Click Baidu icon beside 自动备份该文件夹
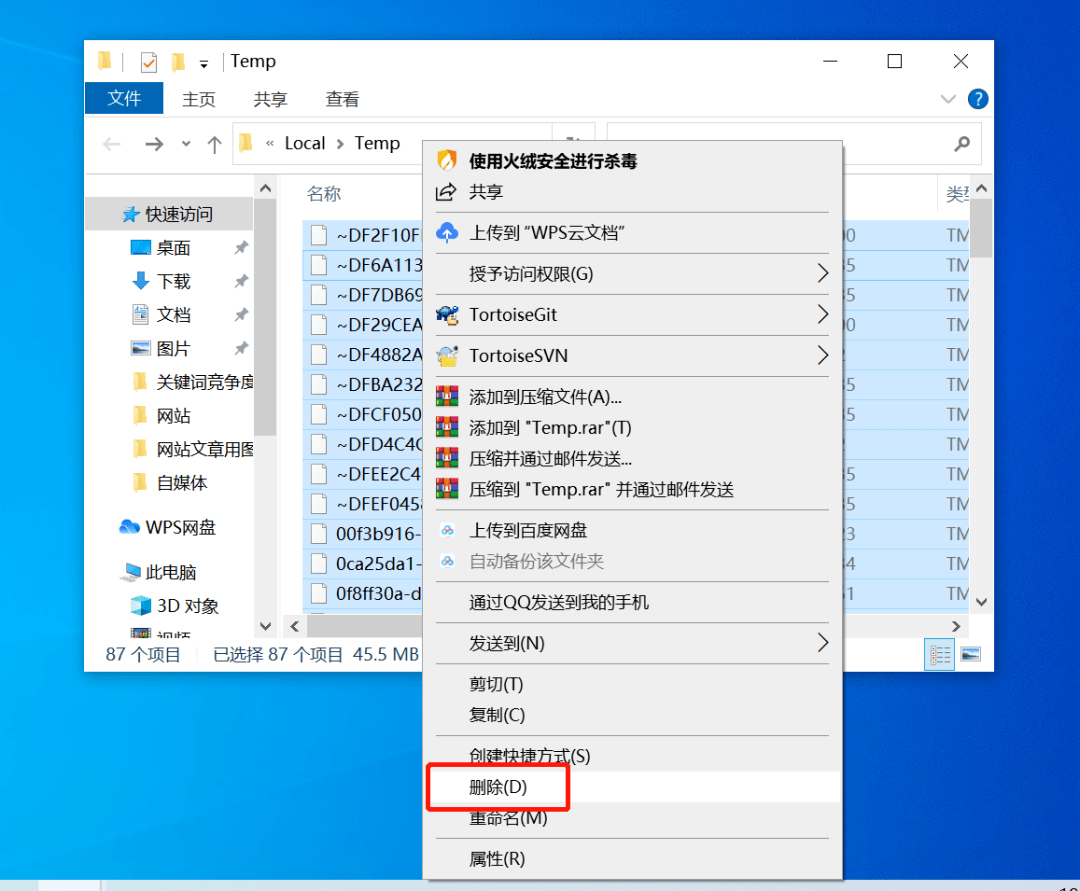This screenshot has width=1080, height=891. click(x=447, y=561)
